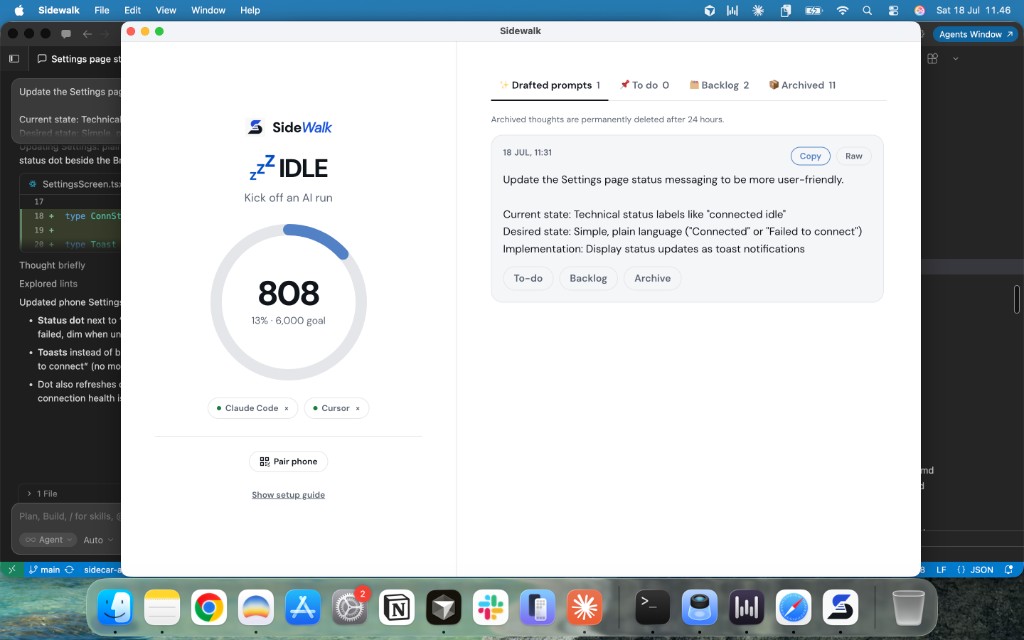Open the Agent mode dropdown in Cursor
Screen dimensions: 1024x640
(x=48, y=540)
